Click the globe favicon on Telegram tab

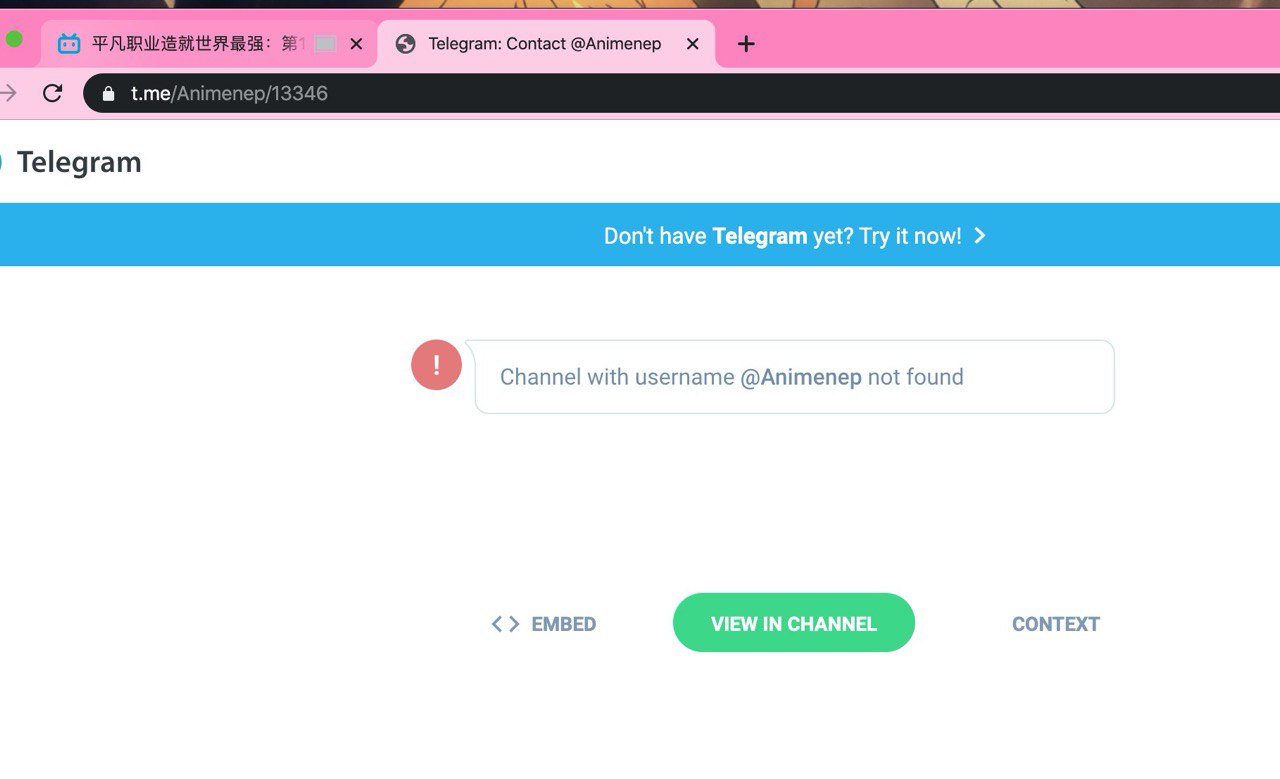click(405, 44)
